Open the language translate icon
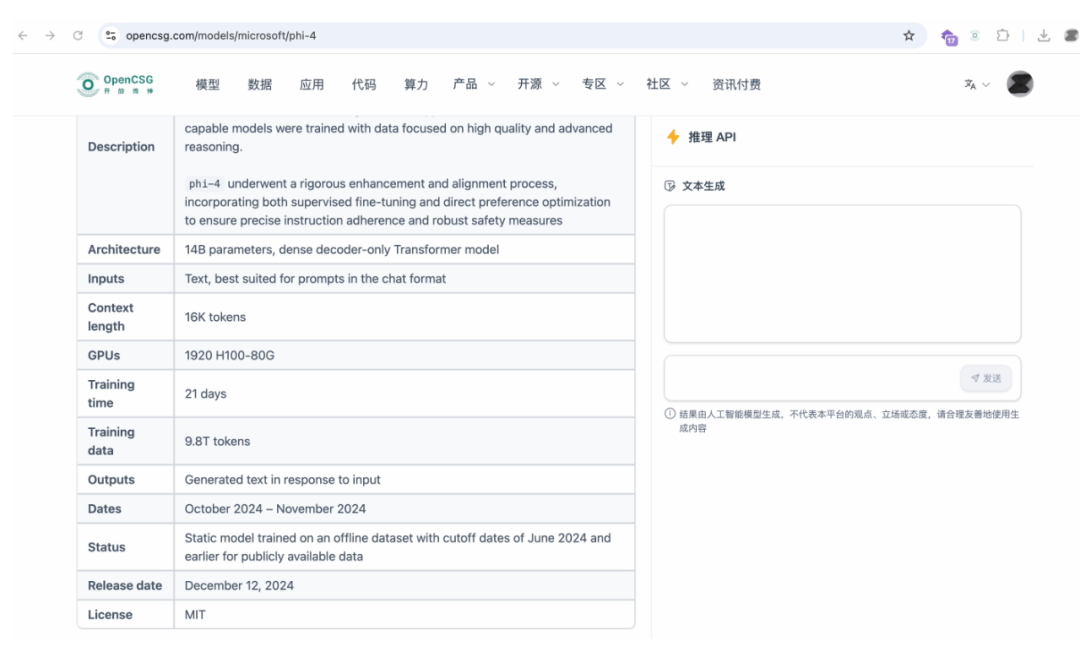The image size is (1080, 657). [x=970, y=84]
